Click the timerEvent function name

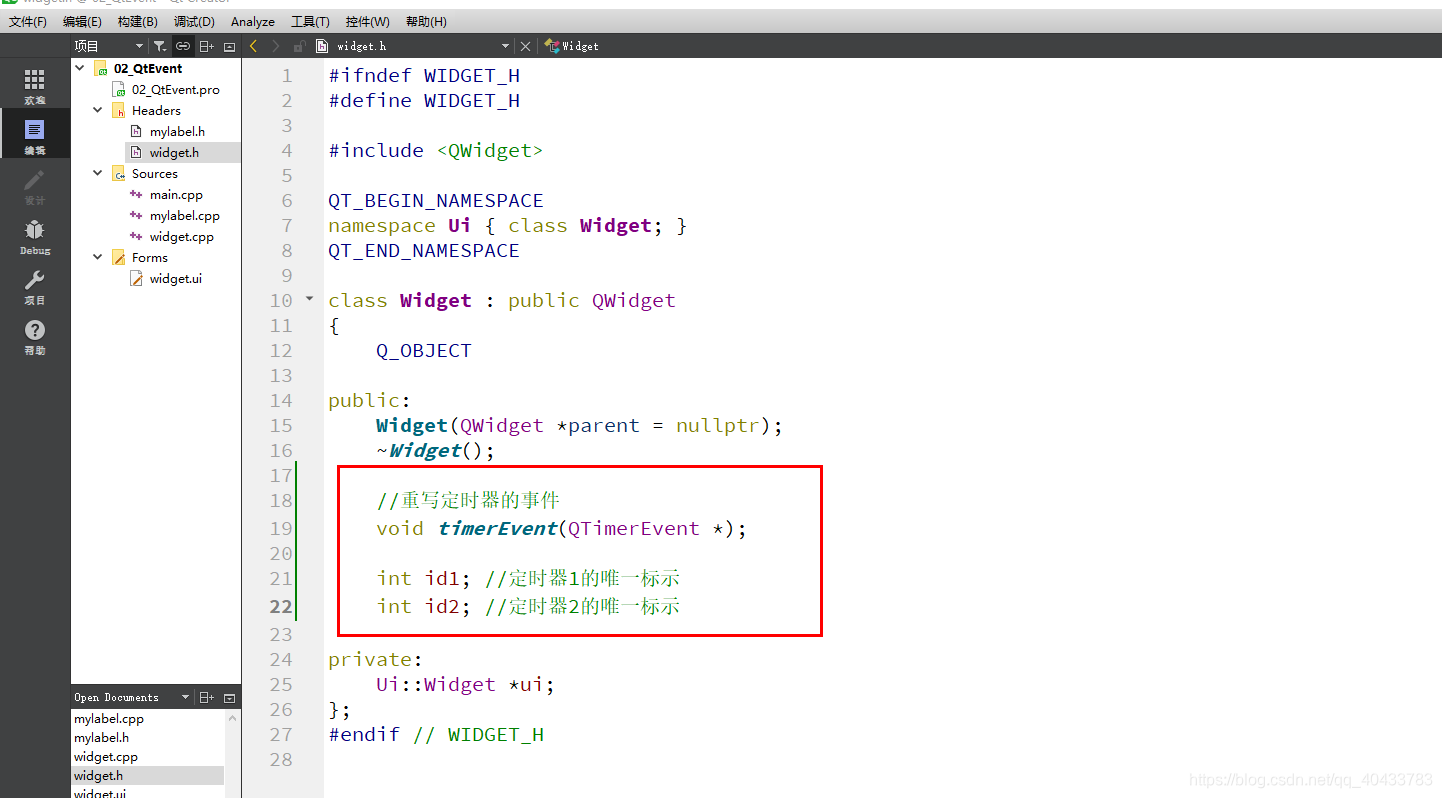(x=497, y=528)
